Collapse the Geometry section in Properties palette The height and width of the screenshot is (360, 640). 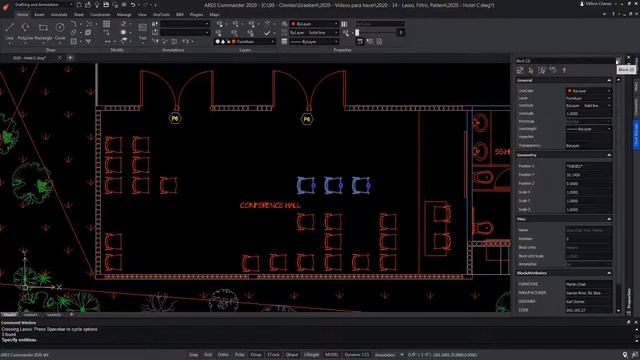(x=609, y=155)
